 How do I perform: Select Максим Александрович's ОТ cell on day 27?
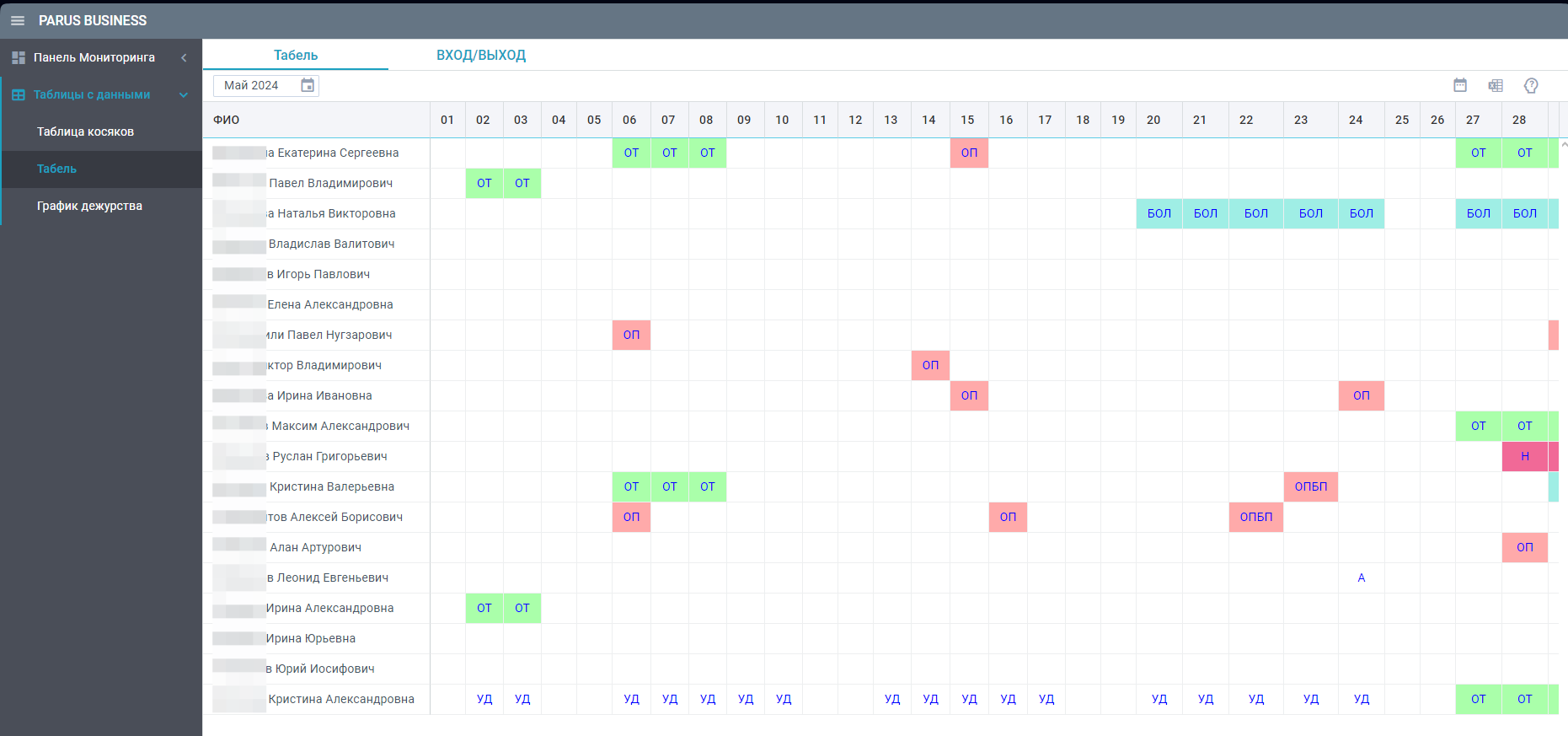point(1479,426)
